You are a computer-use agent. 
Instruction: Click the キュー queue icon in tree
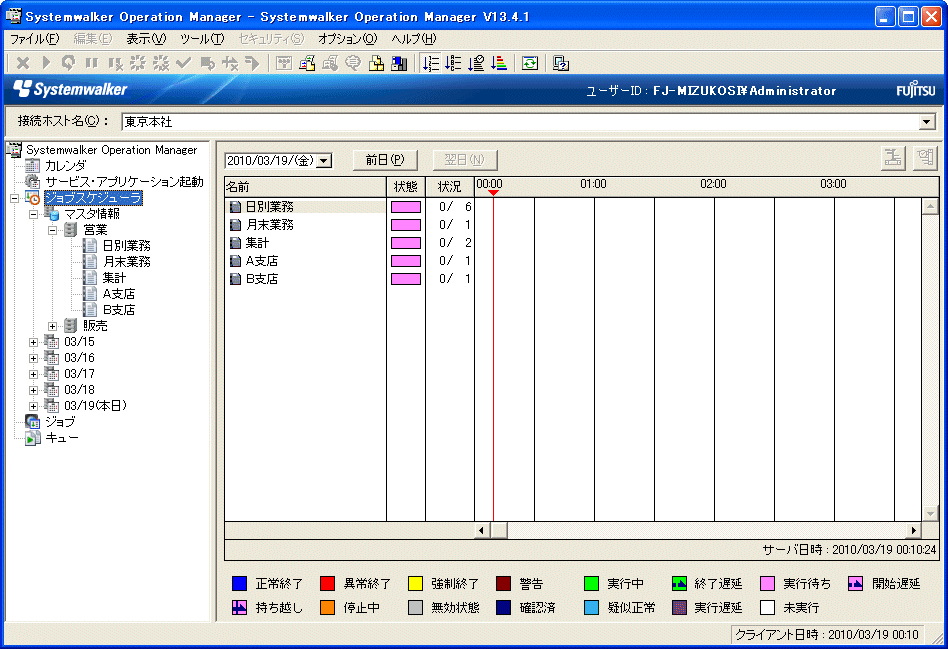pos(33,438)
